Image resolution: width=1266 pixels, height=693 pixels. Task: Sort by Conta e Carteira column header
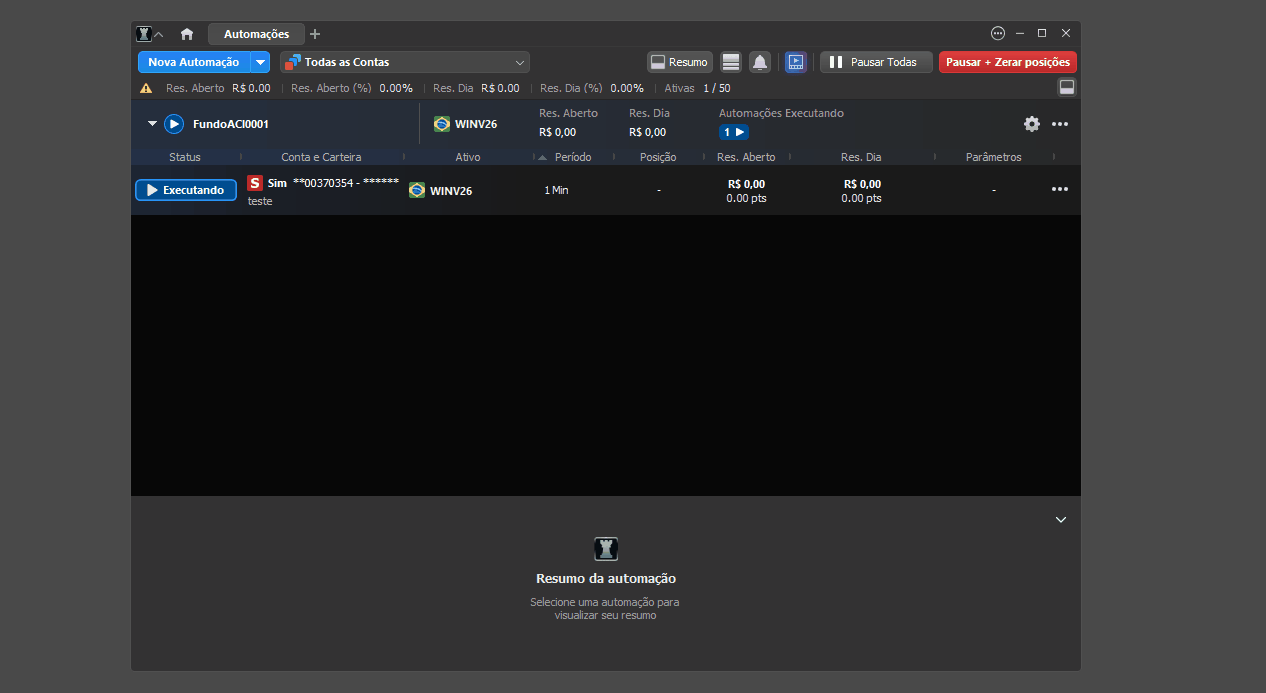click(x=321, y=157)
